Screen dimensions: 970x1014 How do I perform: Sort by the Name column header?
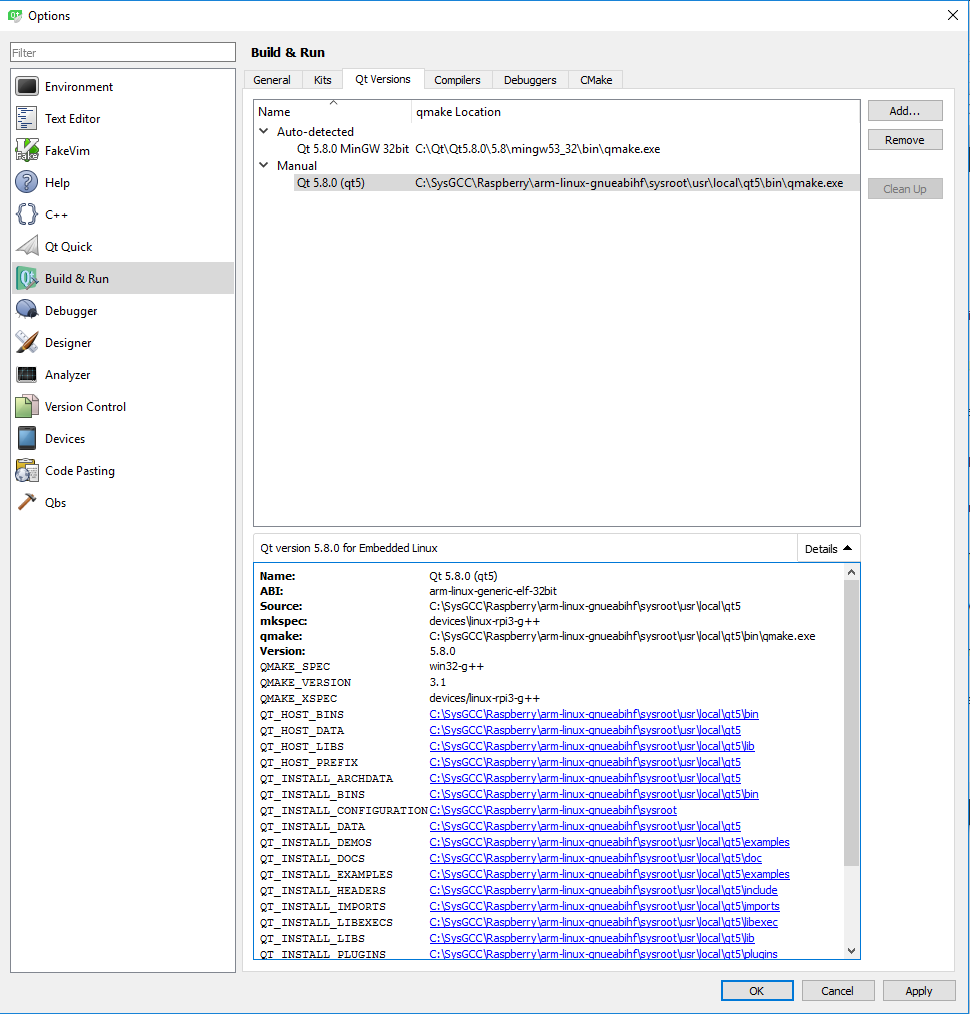[x=332, y=111]
